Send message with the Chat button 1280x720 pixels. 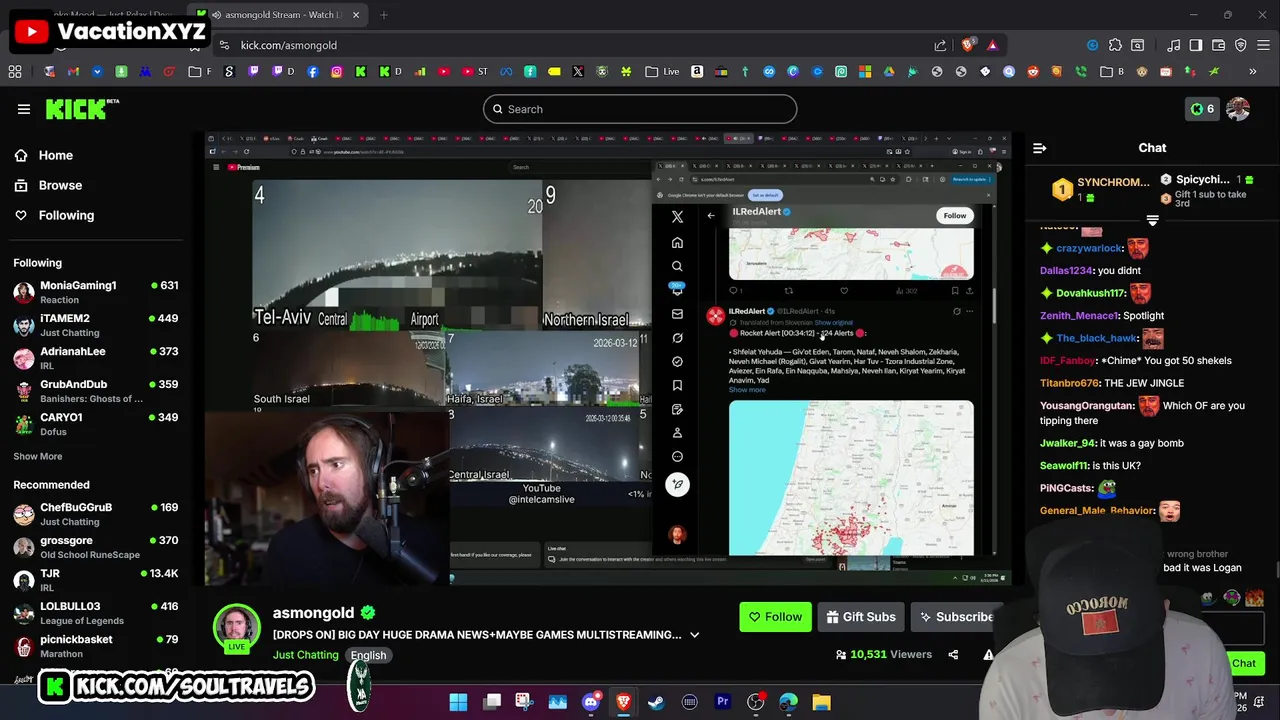pyautogui.click(x=1243, y=663)
